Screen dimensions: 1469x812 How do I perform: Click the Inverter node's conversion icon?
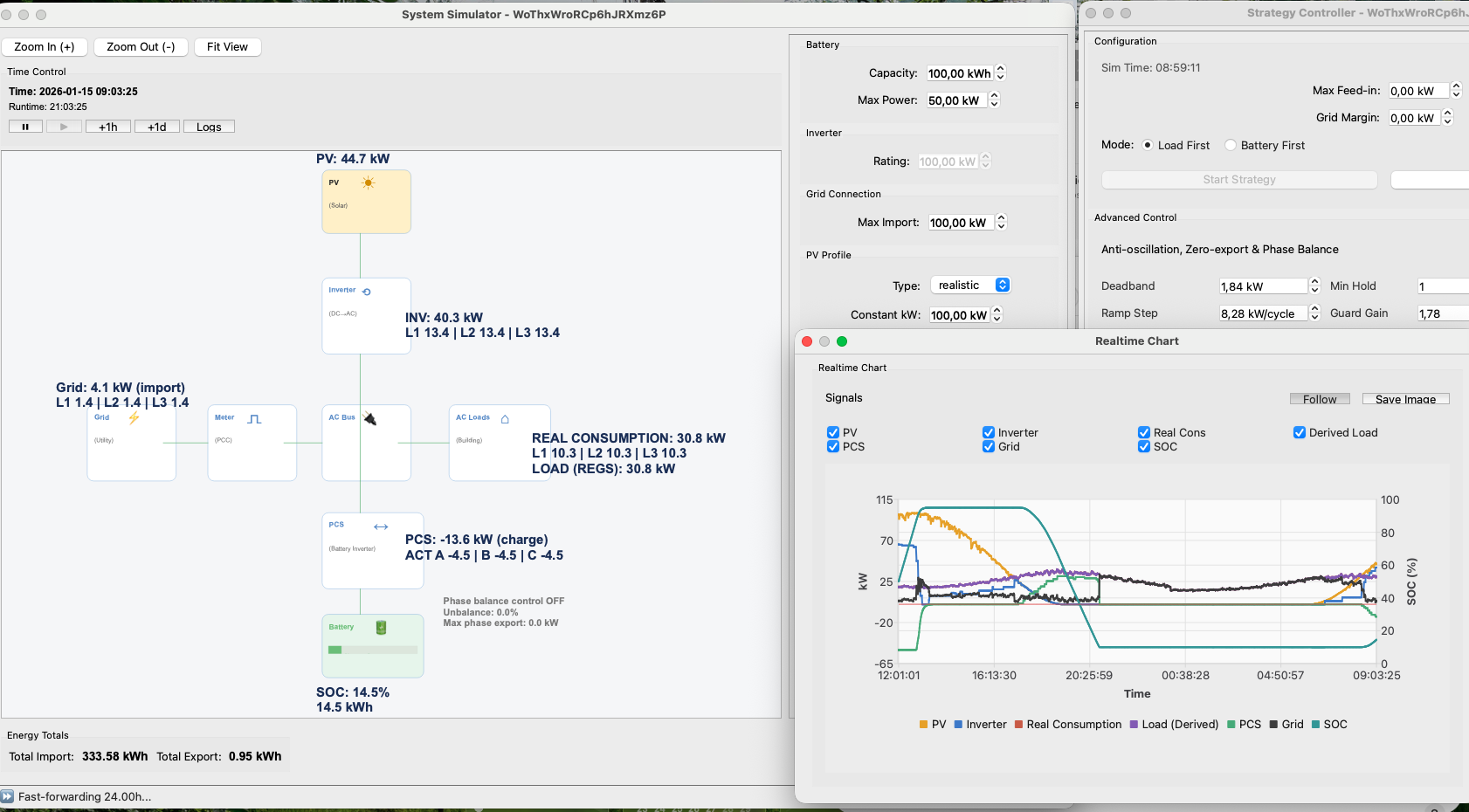click(x=367, y=292)
